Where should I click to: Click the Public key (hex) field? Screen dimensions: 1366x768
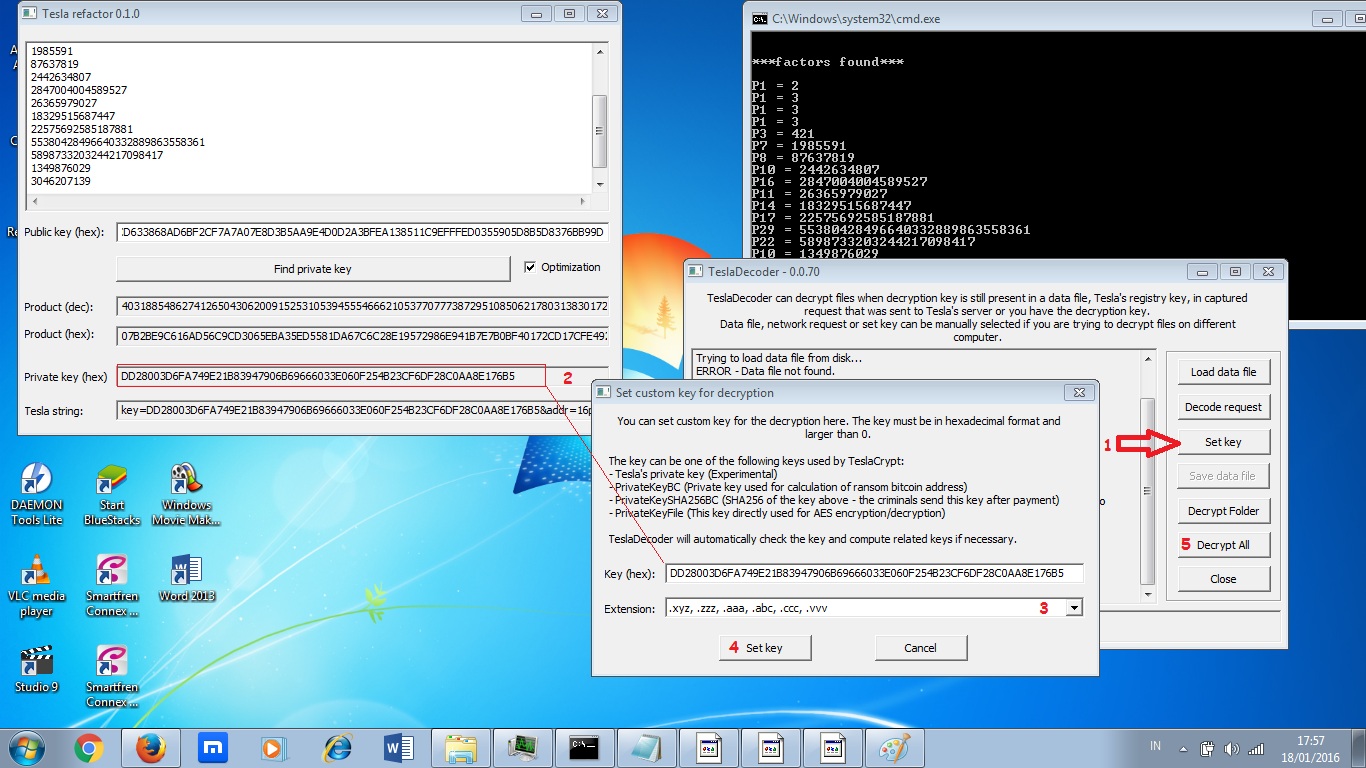[362, 232]
